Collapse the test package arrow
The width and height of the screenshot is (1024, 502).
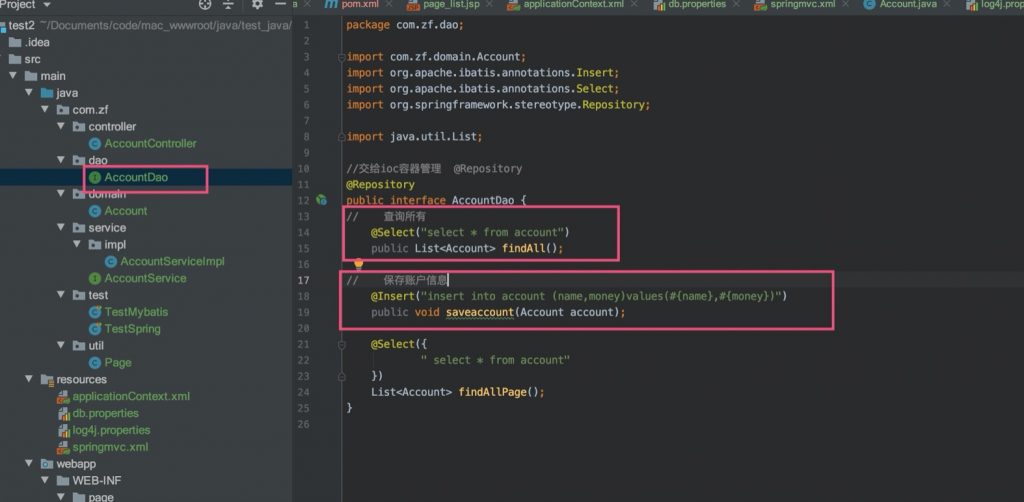(61, 295)
